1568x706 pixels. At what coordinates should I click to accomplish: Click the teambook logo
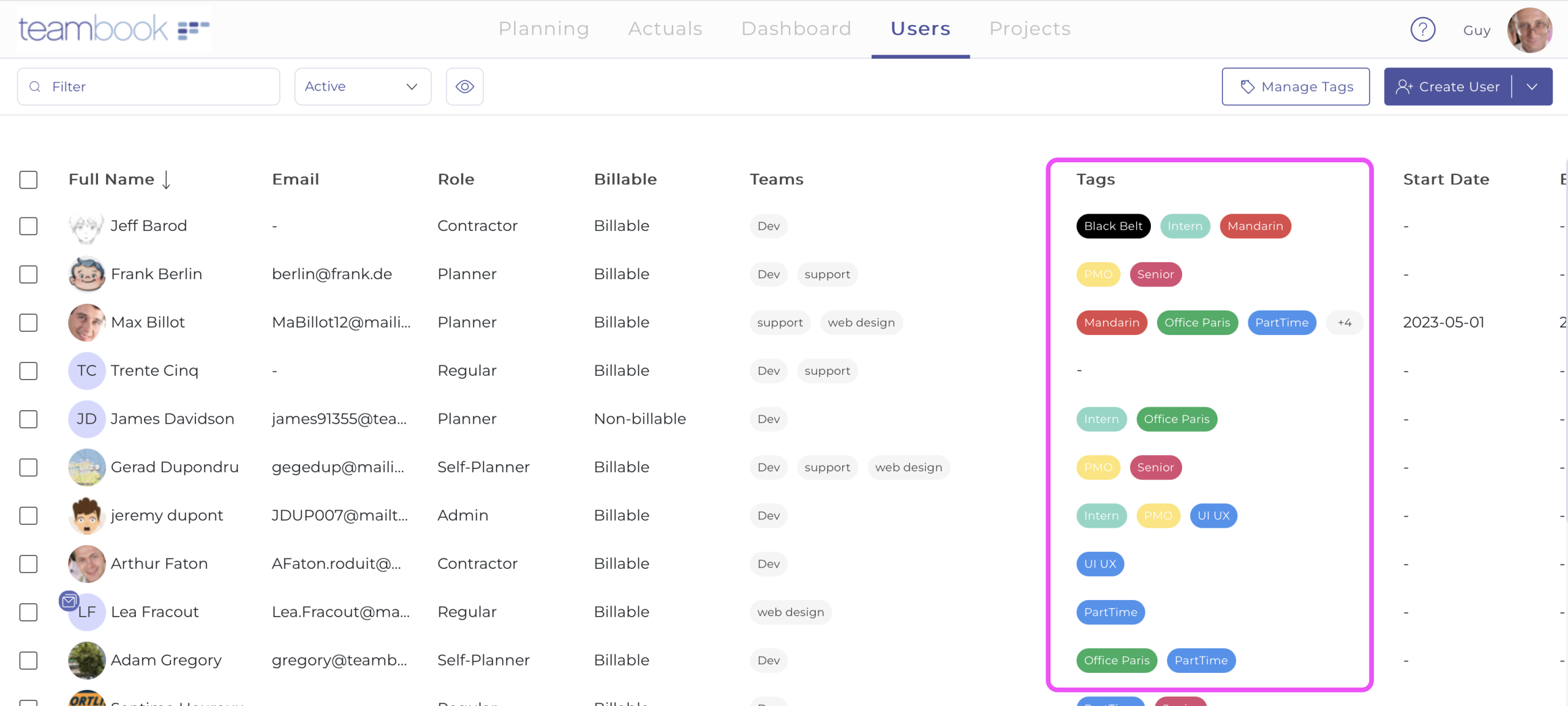(114, 29)
